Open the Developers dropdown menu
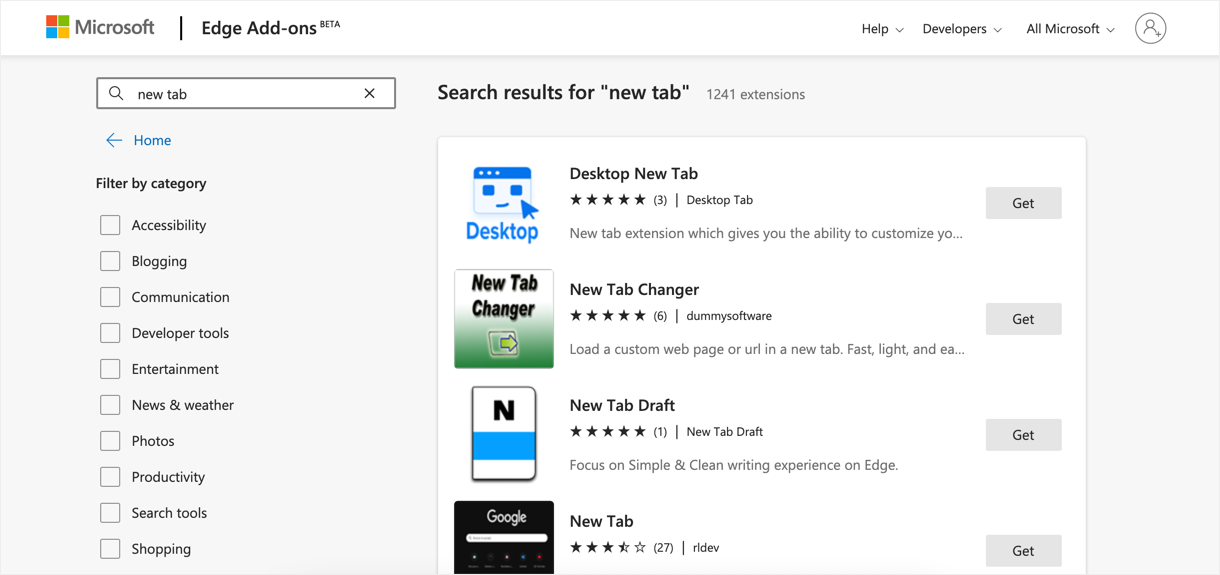This screenshot has width=1220, height=575. 961,29
